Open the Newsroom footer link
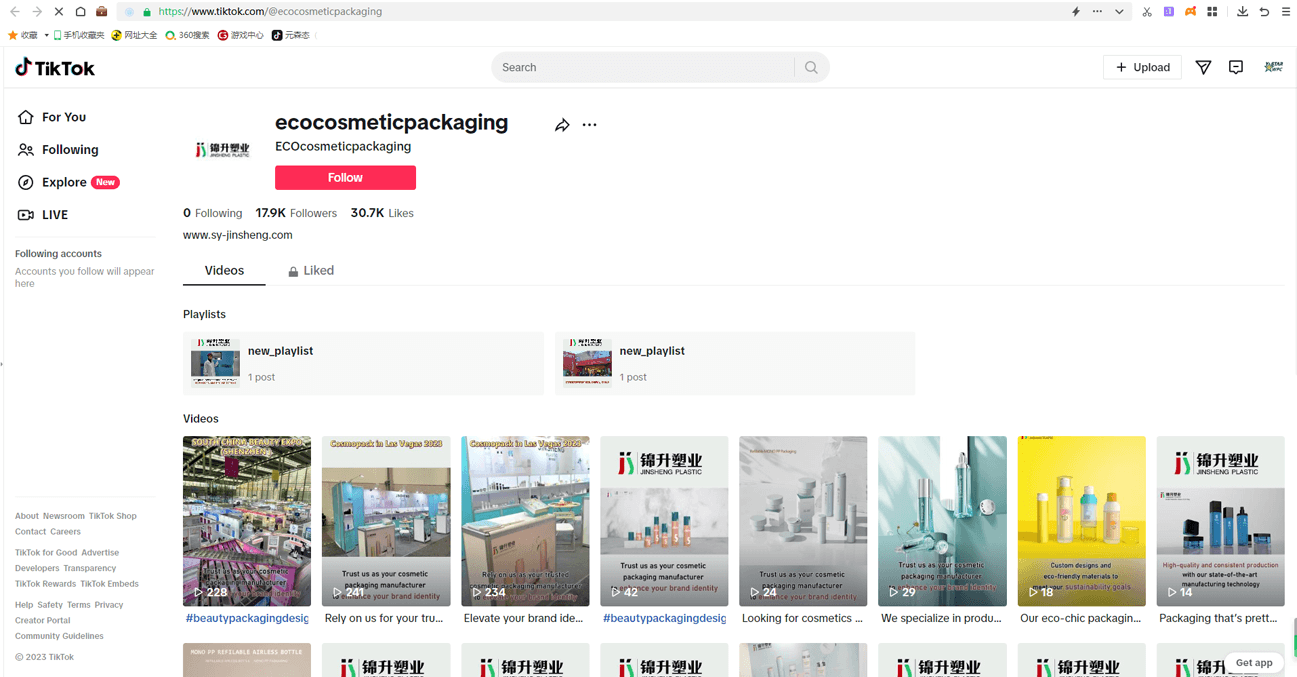Screen dimensions: 1297x677 (64, 516)
